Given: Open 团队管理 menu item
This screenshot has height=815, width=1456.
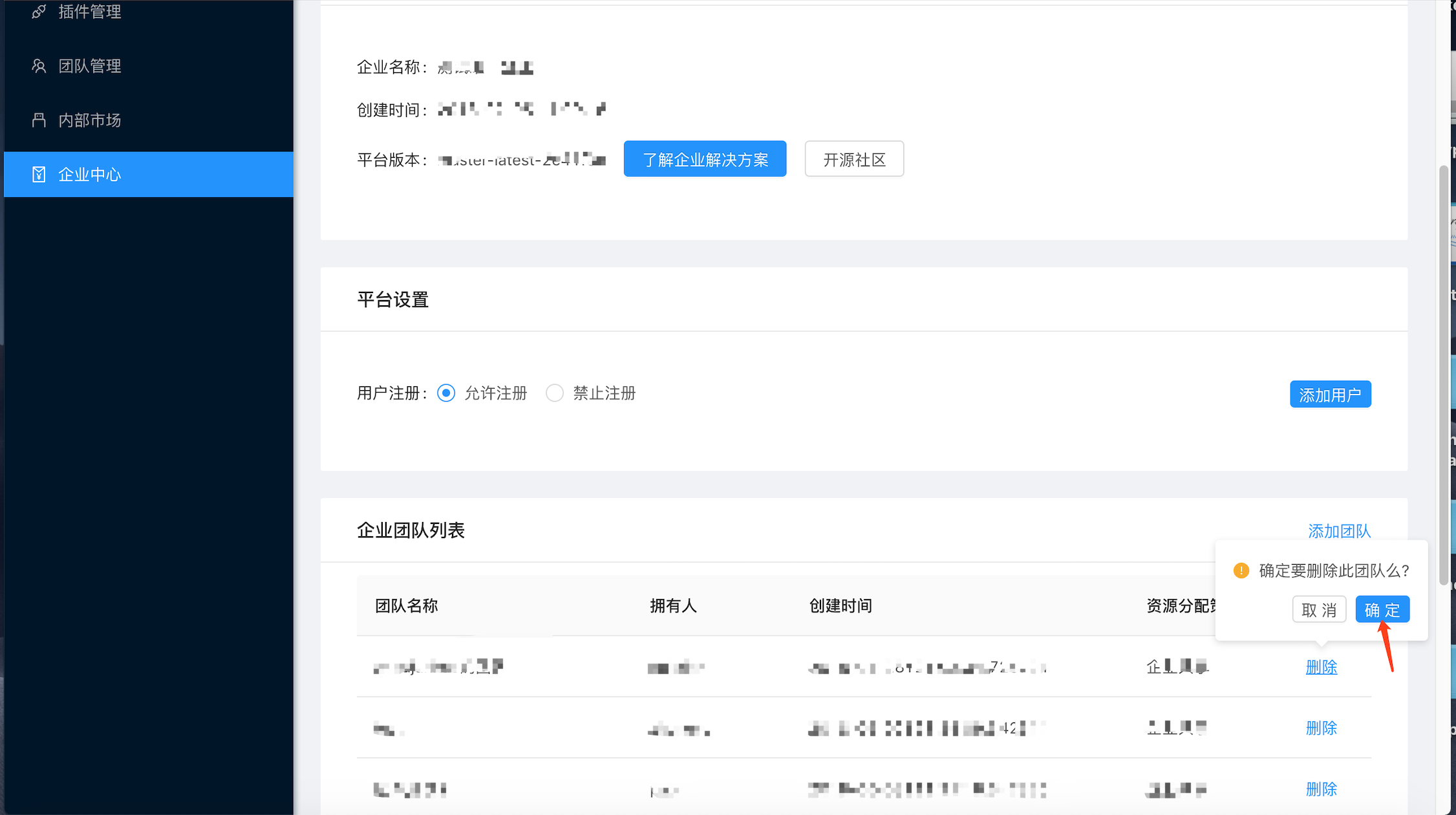Looking at the screenshot, I should coord(148,66).
